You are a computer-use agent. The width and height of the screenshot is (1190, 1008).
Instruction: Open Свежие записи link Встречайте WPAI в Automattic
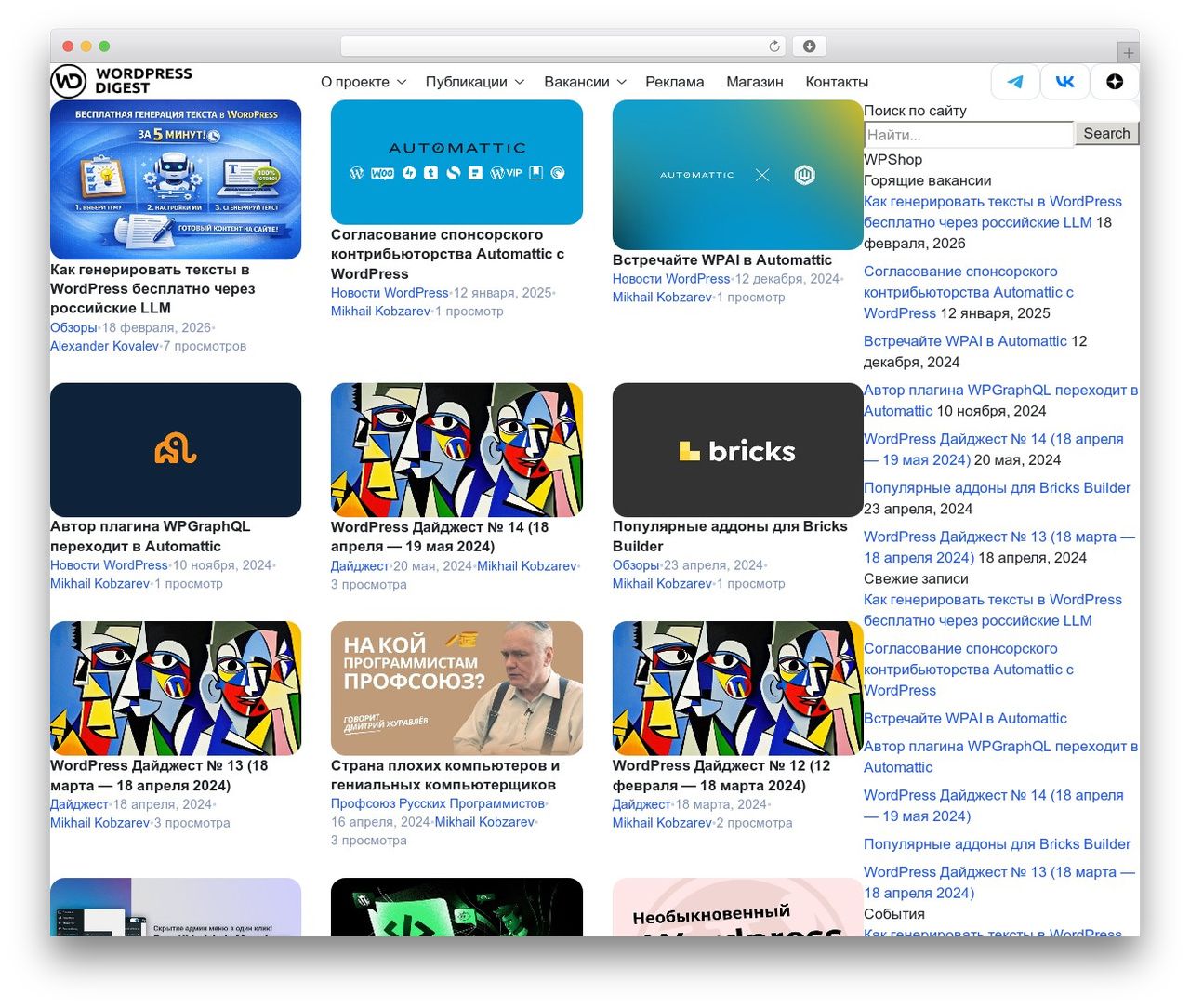pos(965,719)
